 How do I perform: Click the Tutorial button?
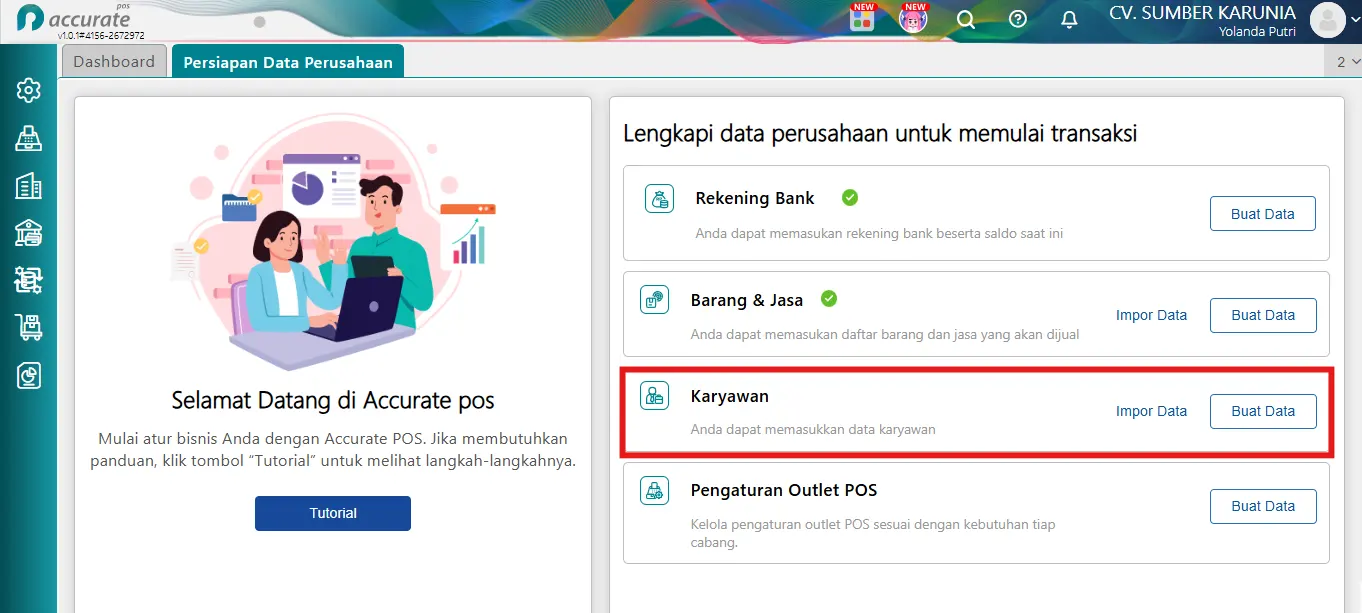[333, 513]
